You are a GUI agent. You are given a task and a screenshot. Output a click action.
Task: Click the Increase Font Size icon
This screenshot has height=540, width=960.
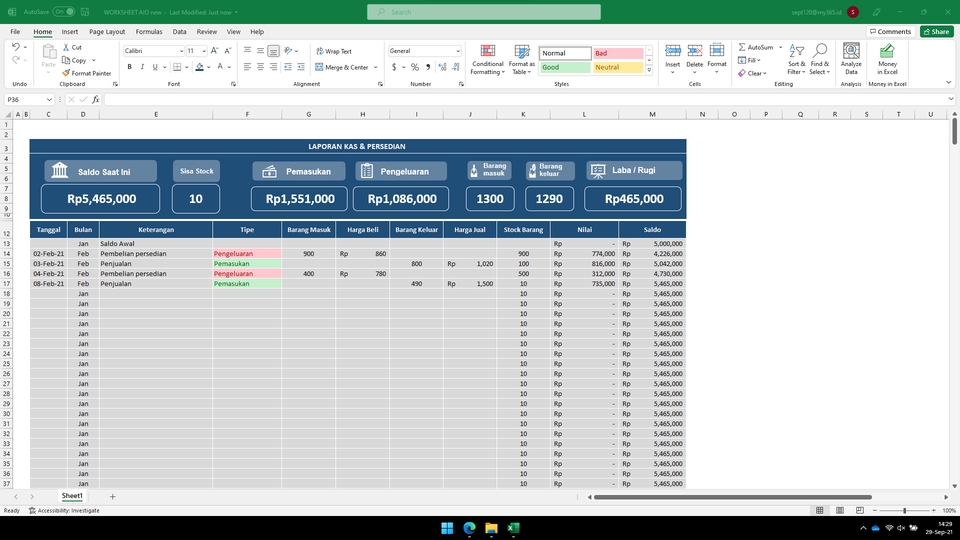point(214,51)
